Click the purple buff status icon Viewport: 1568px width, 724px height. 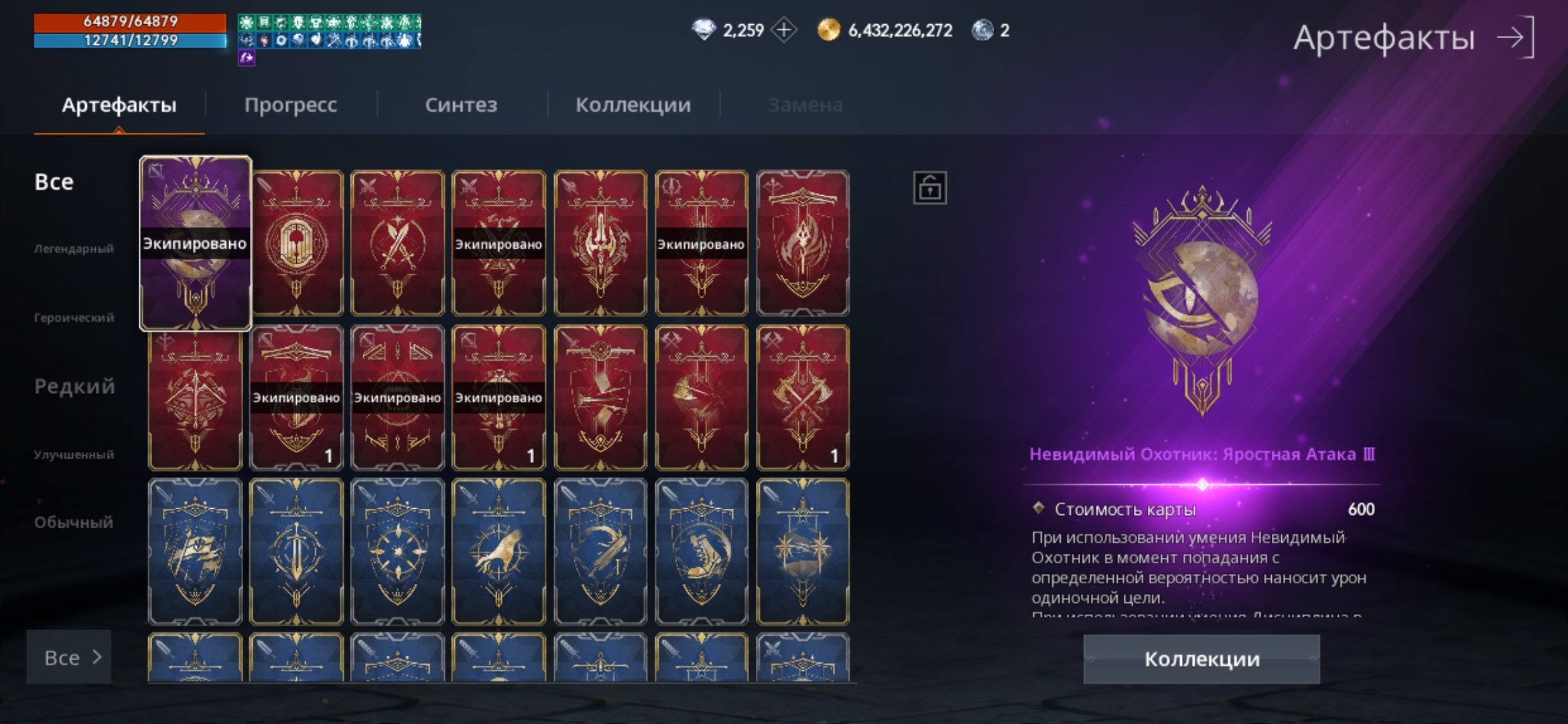pos(246,58)
